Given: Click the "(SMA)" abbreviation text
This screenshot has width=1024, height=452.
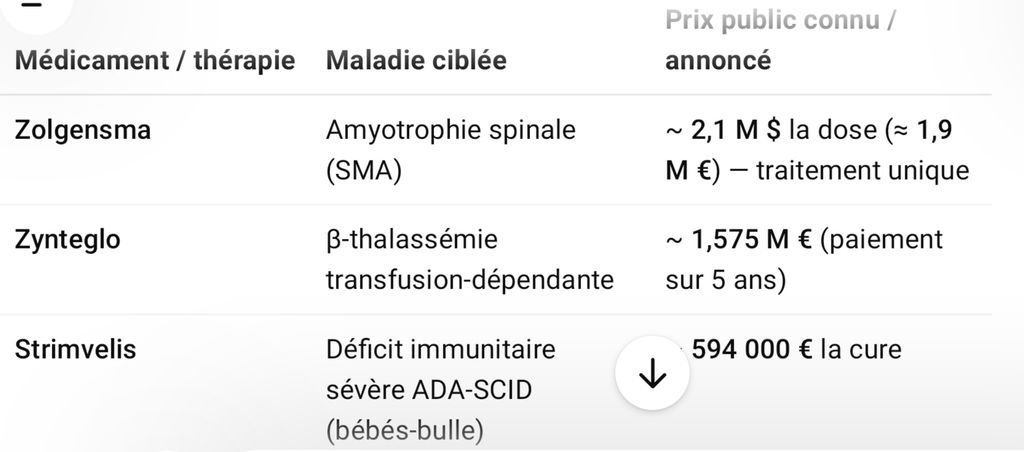Looking at the screenshot, I should click(363, 170).
